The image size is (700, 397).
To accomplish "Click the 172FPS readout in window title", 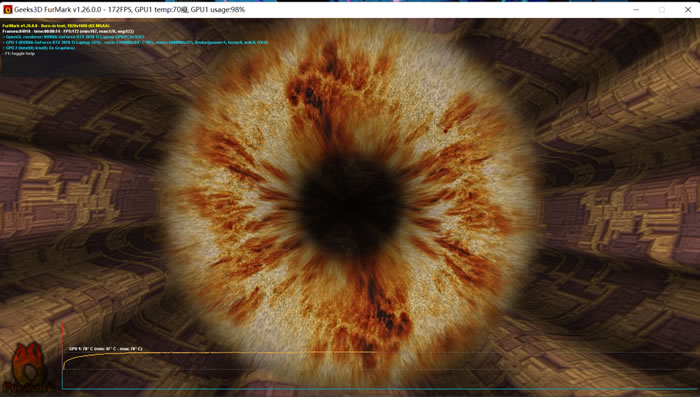I will (120, 9).
